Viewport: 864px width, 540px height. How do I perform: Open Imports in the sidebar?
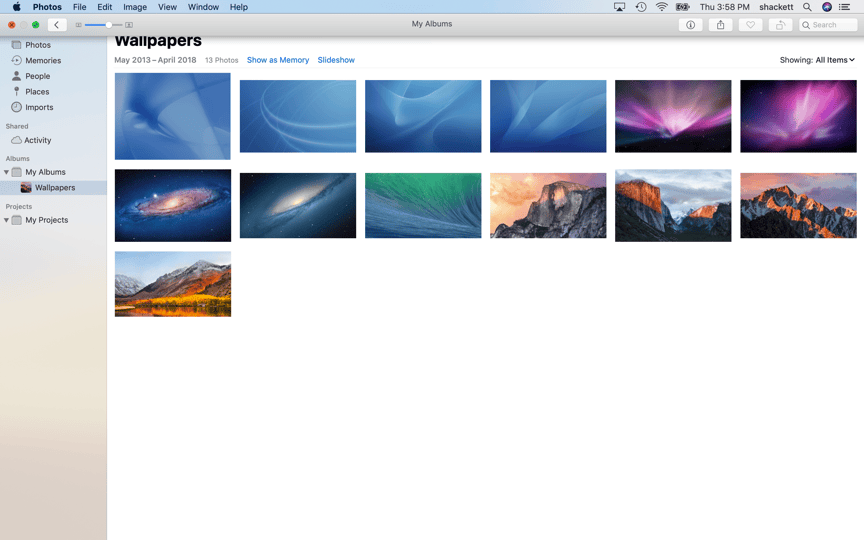39,107
